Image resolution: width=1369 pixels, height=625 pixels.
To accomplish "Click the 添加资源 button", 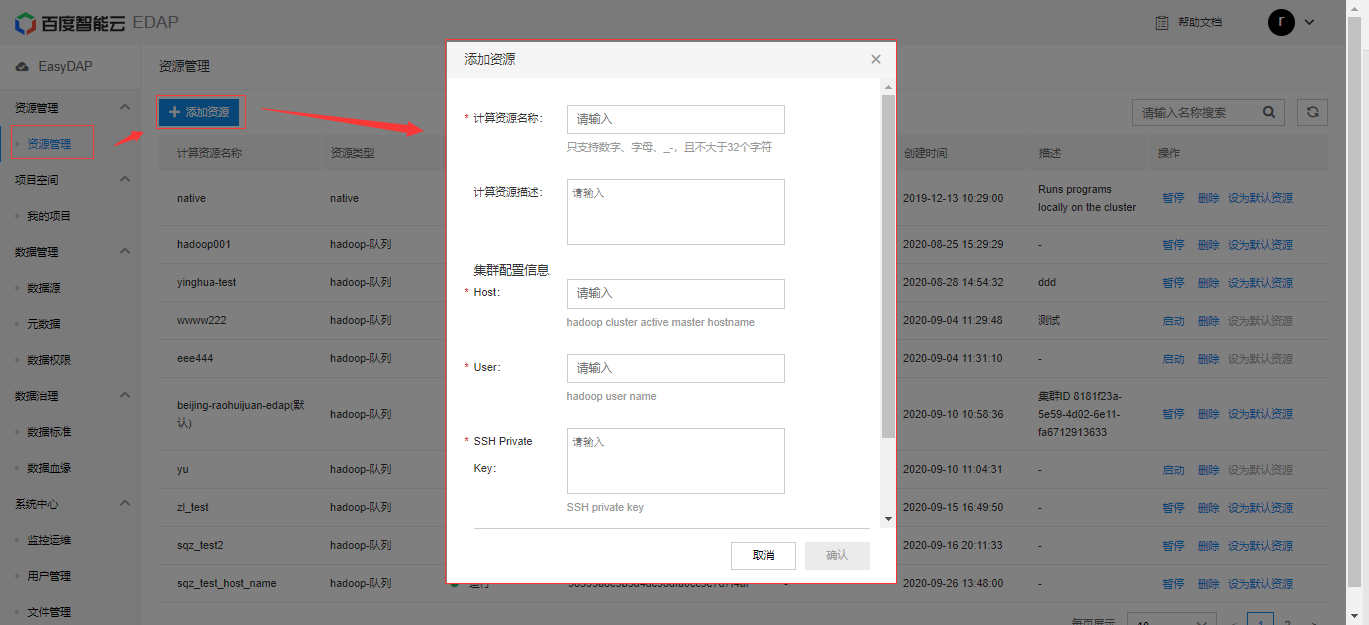I will [x=199, y=112].
